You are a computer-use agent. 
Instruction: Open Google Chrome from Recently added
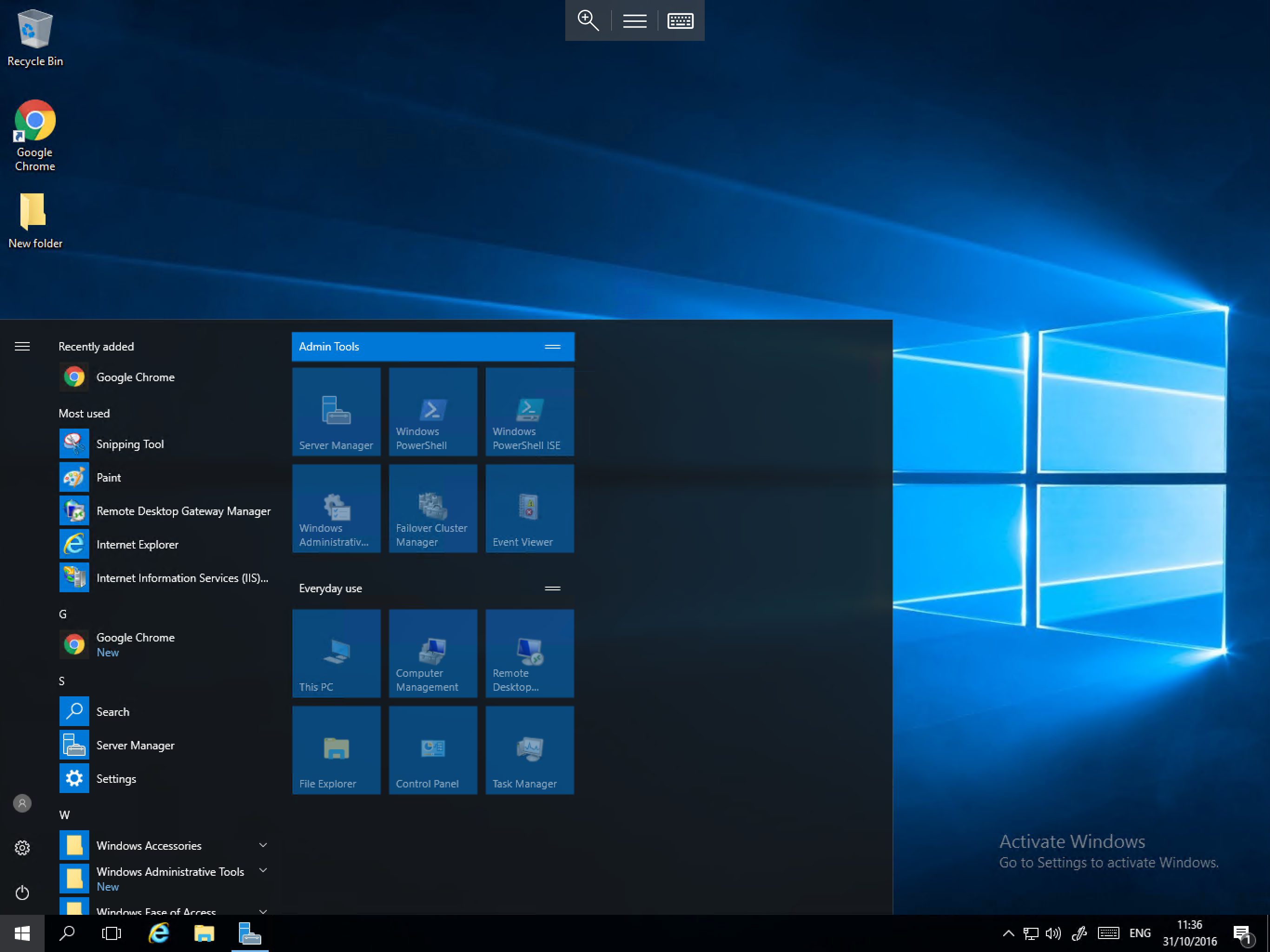[x=135, y=377]
